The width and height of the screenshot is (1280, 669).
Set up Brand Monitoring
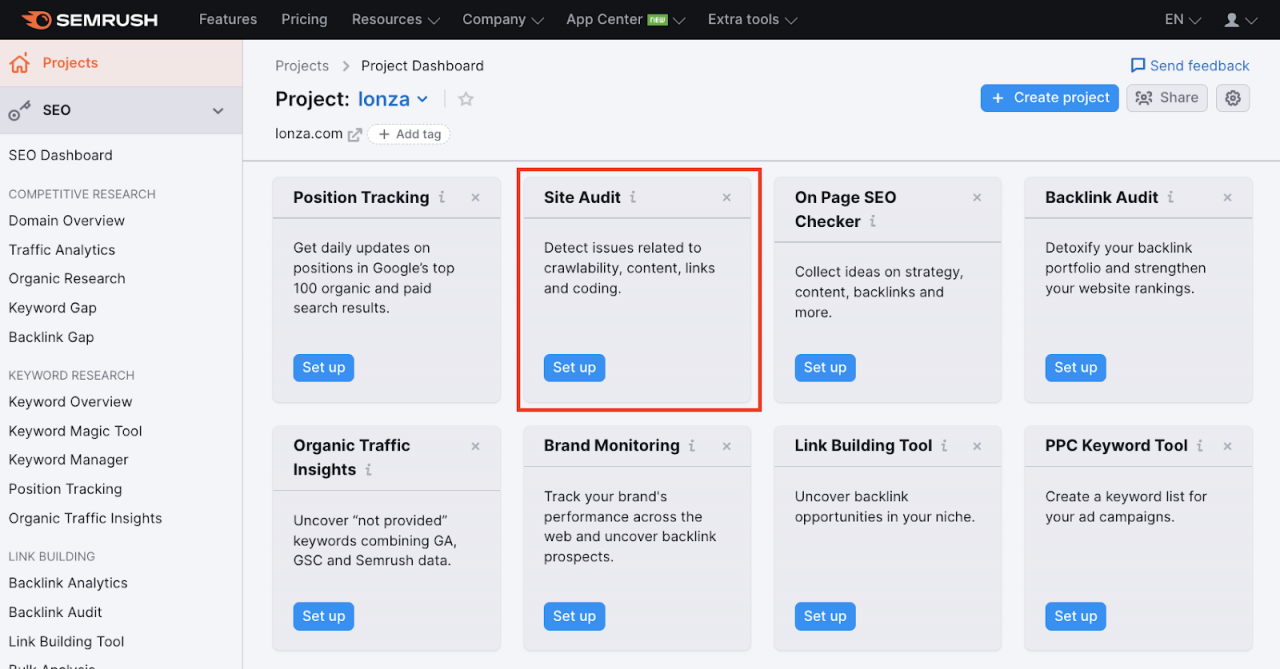click(x=574, y=616)
